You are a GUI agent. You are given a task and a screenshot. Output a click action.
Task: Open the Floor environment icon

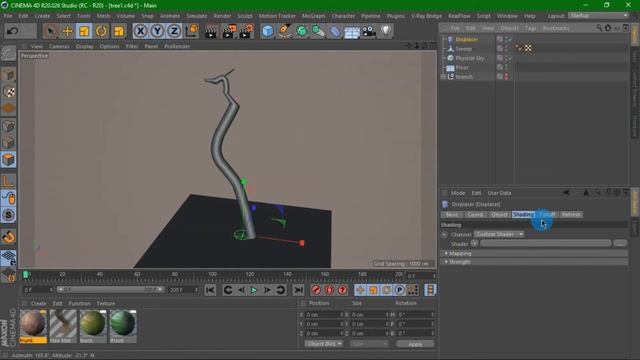[352, 31]
